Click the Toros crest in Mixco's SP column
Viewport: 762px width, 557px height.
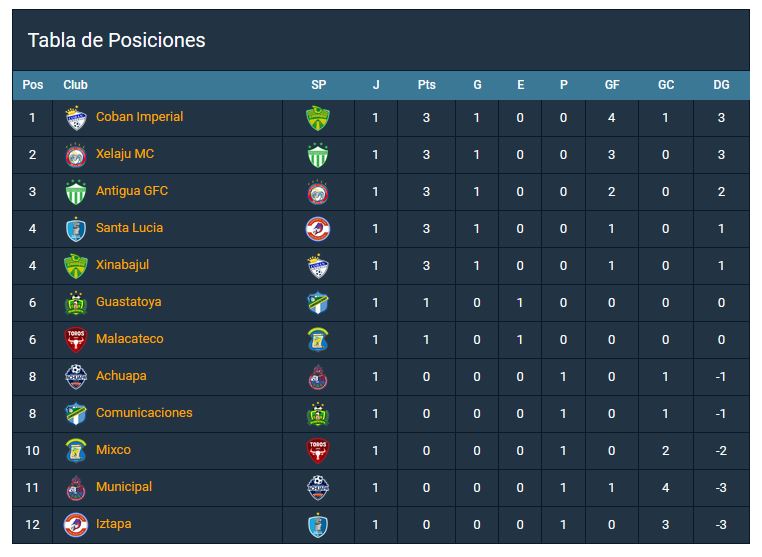[x=318, y=451]
